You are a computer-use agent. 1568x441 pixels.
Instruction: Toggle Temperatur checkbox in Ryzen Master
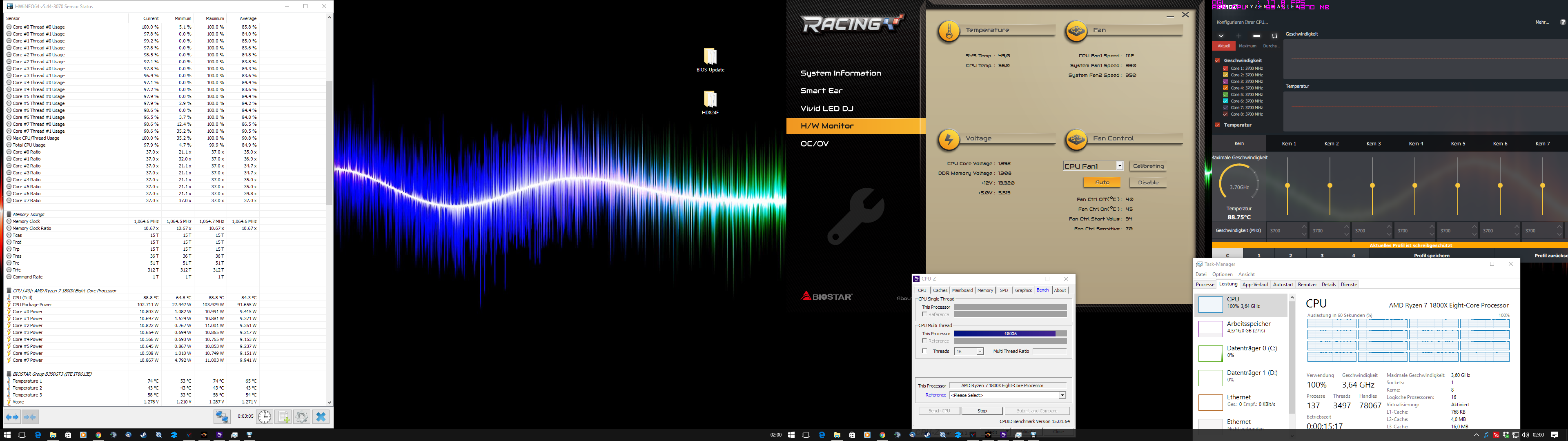click(x=1217, y=125)
